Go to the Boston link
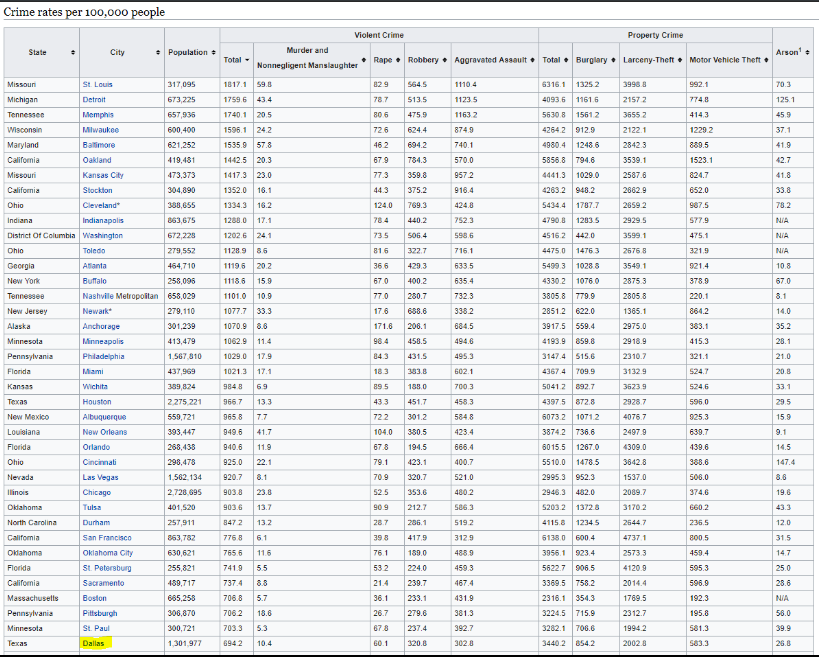819x657 pixels. click(x=95, y=600)
